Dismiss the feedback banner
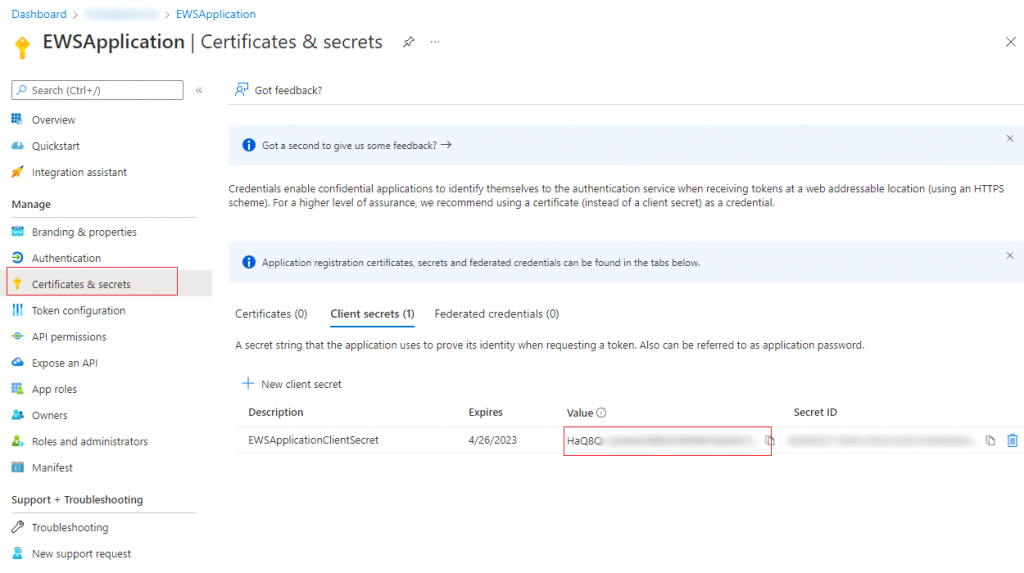This screenshot has width=1024, height=573. click(1009, 138)
